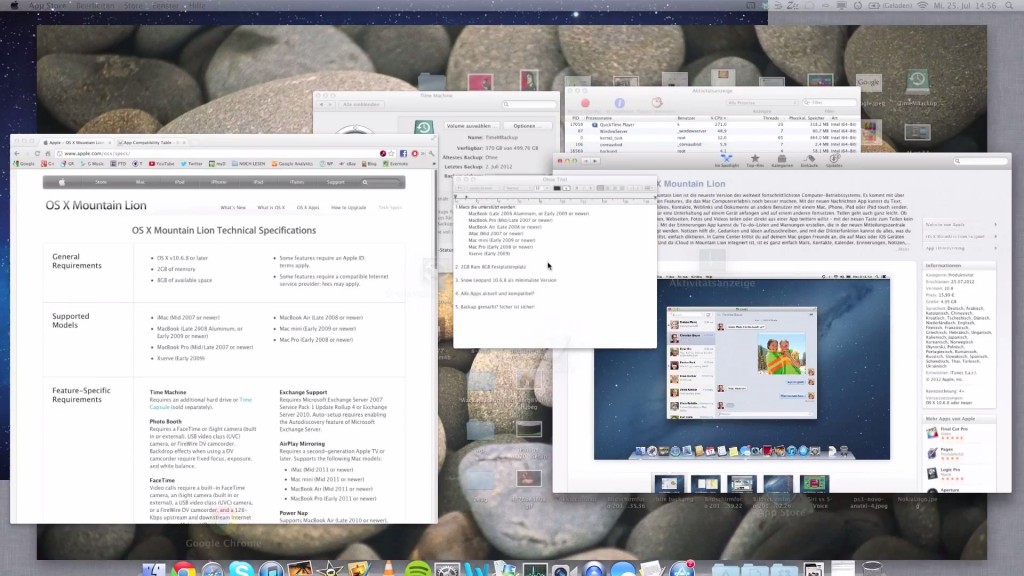This screenshot has height=576, width=1024.
Task: Open App Store's Kategorien section
Action: [782, 161]
